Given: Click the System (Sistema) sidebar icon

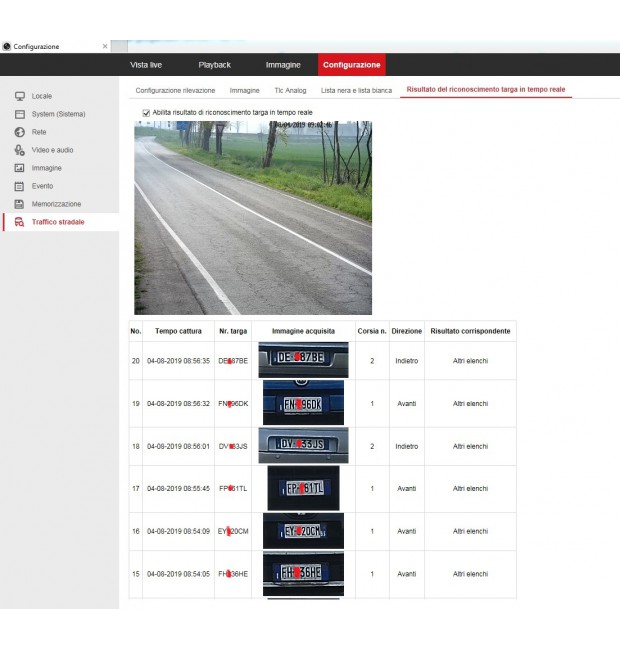Looking at the screenshot, I should click(x=19, y=114).
